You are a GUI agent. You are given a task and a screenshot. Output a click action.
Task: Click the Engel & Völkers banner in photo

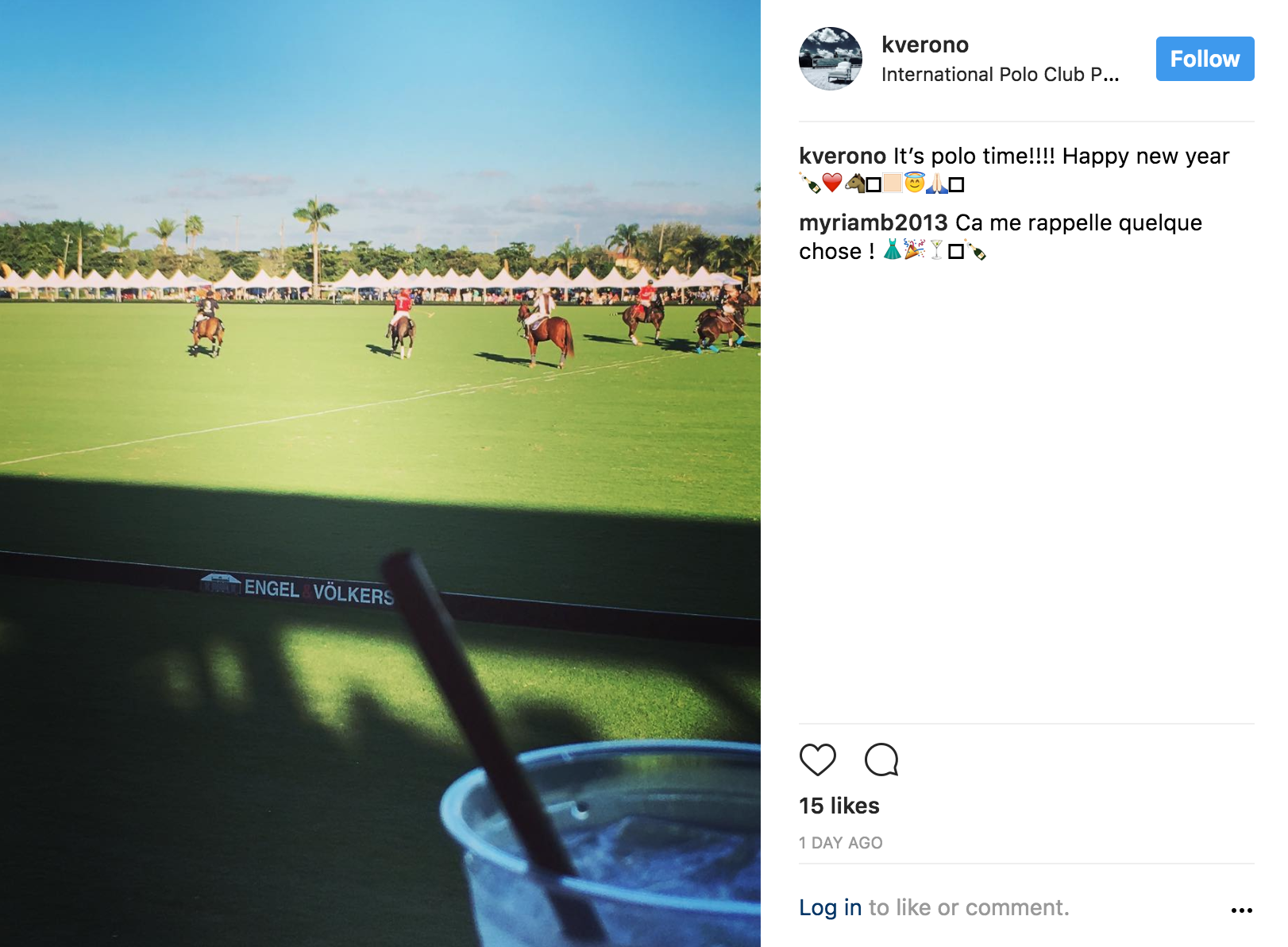pyautogui.click(x=298, y=589)
